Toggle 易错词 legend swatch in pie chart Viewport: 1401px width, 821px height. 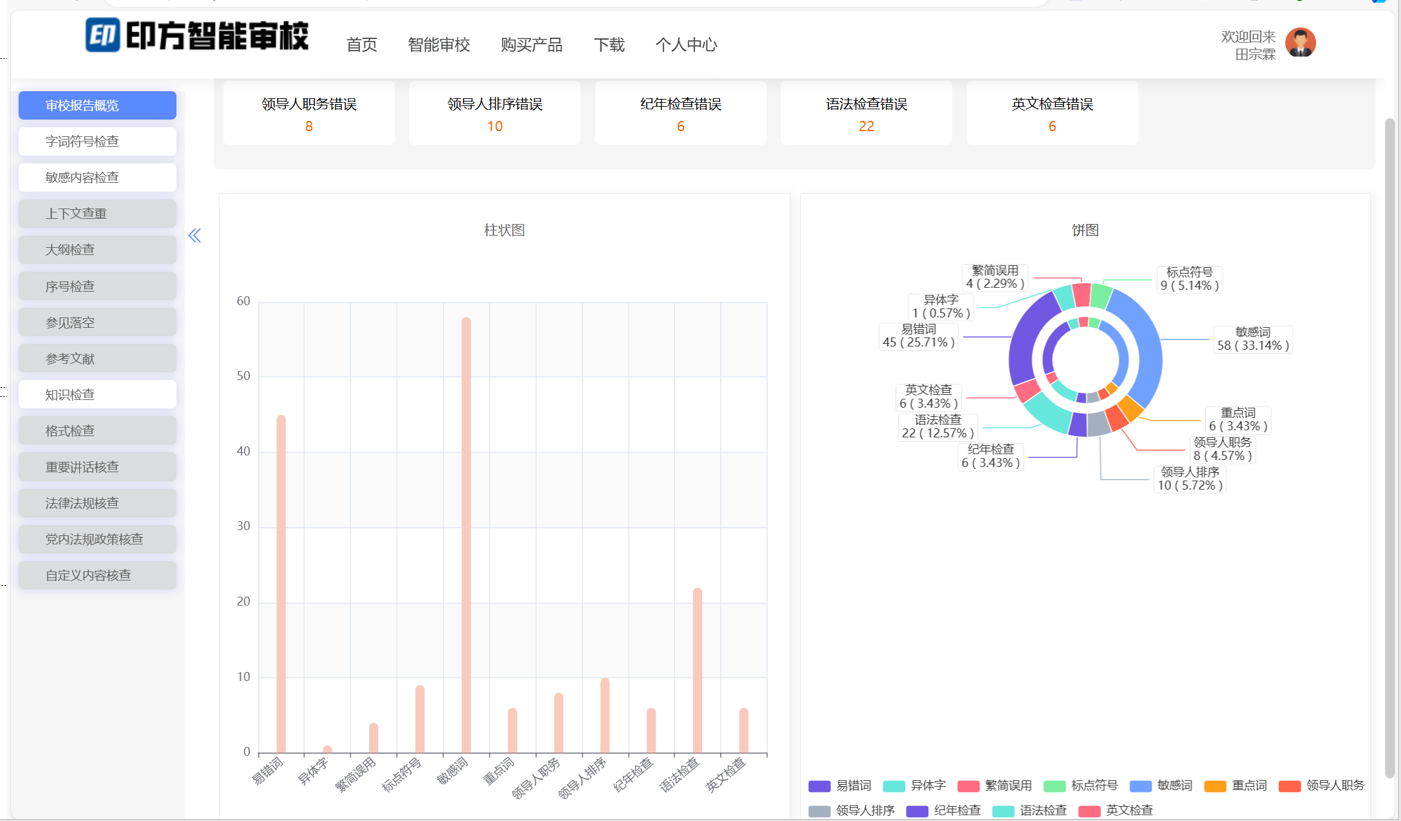point(820,786)
